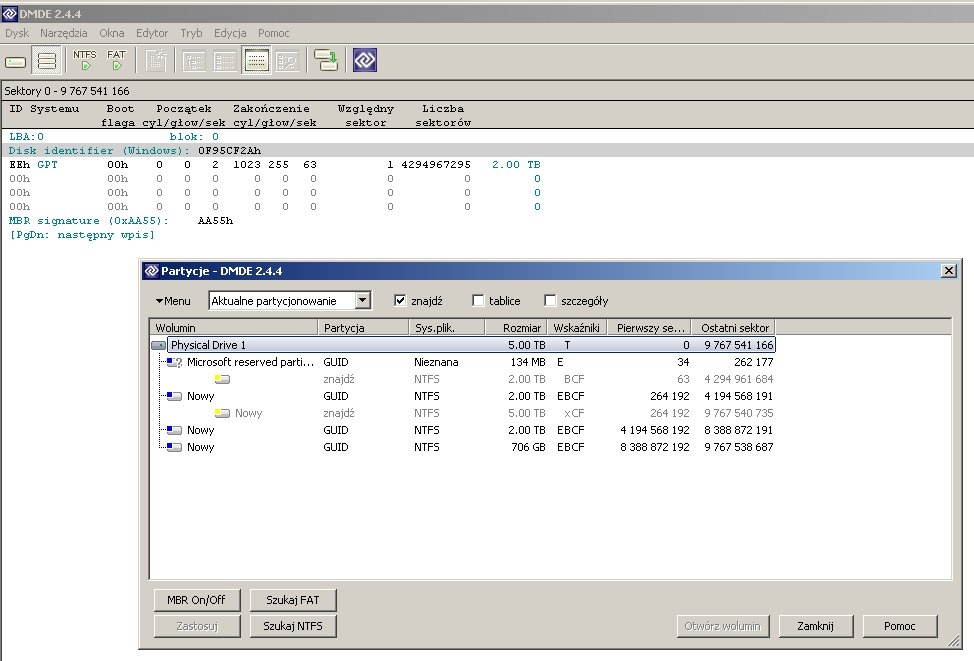Click the 'Otwórz wolumin' button

722,626
